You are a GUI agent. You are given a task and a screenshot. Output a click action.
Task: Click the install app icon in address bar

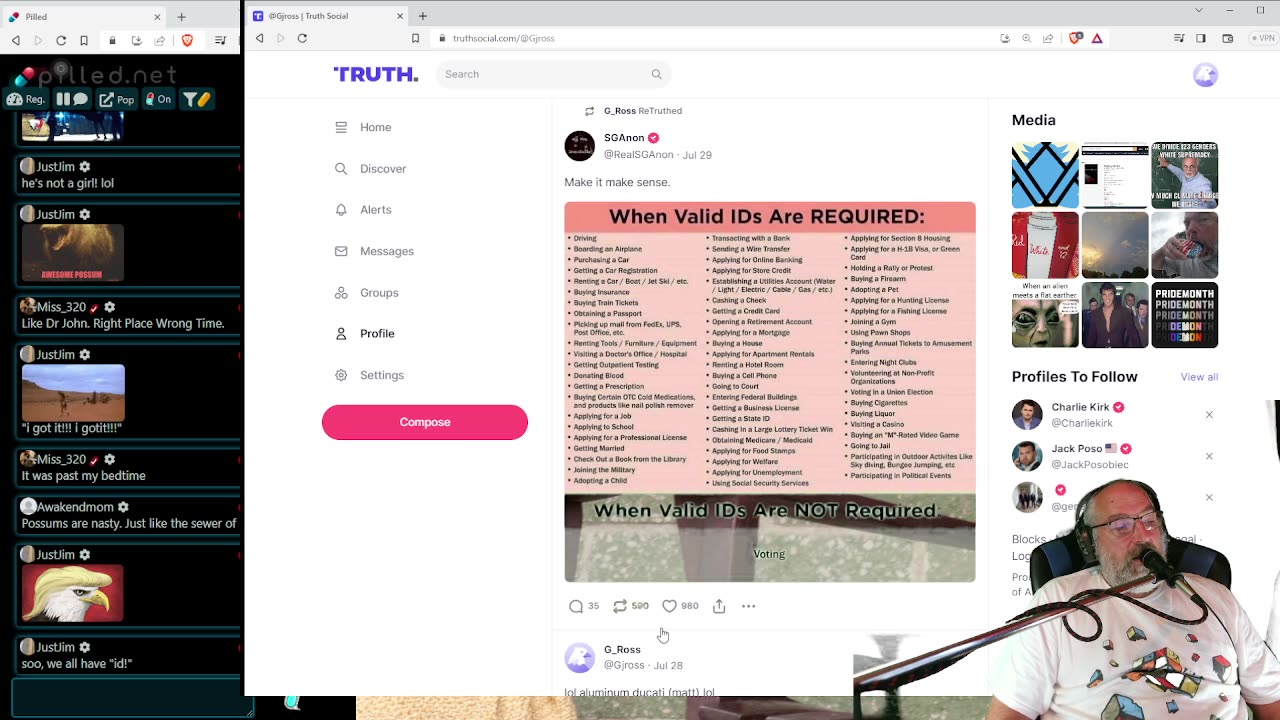coord(1005,38)
